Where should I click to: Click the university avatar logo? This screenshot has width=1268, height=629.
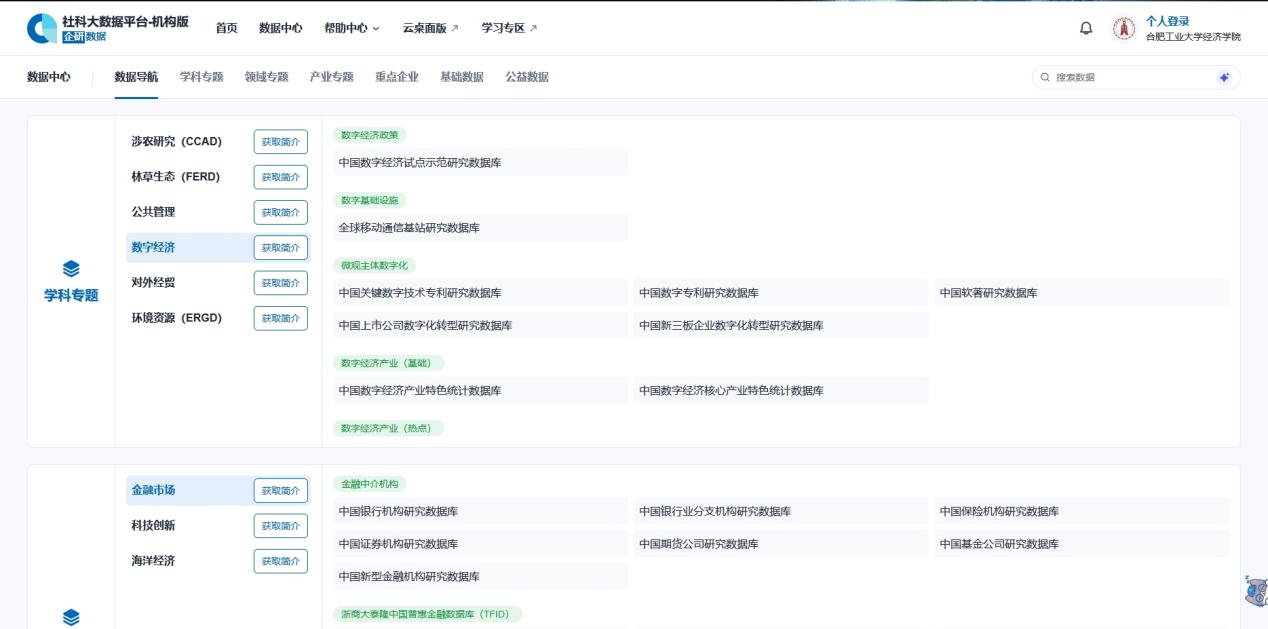click(x=1124, y=29)
